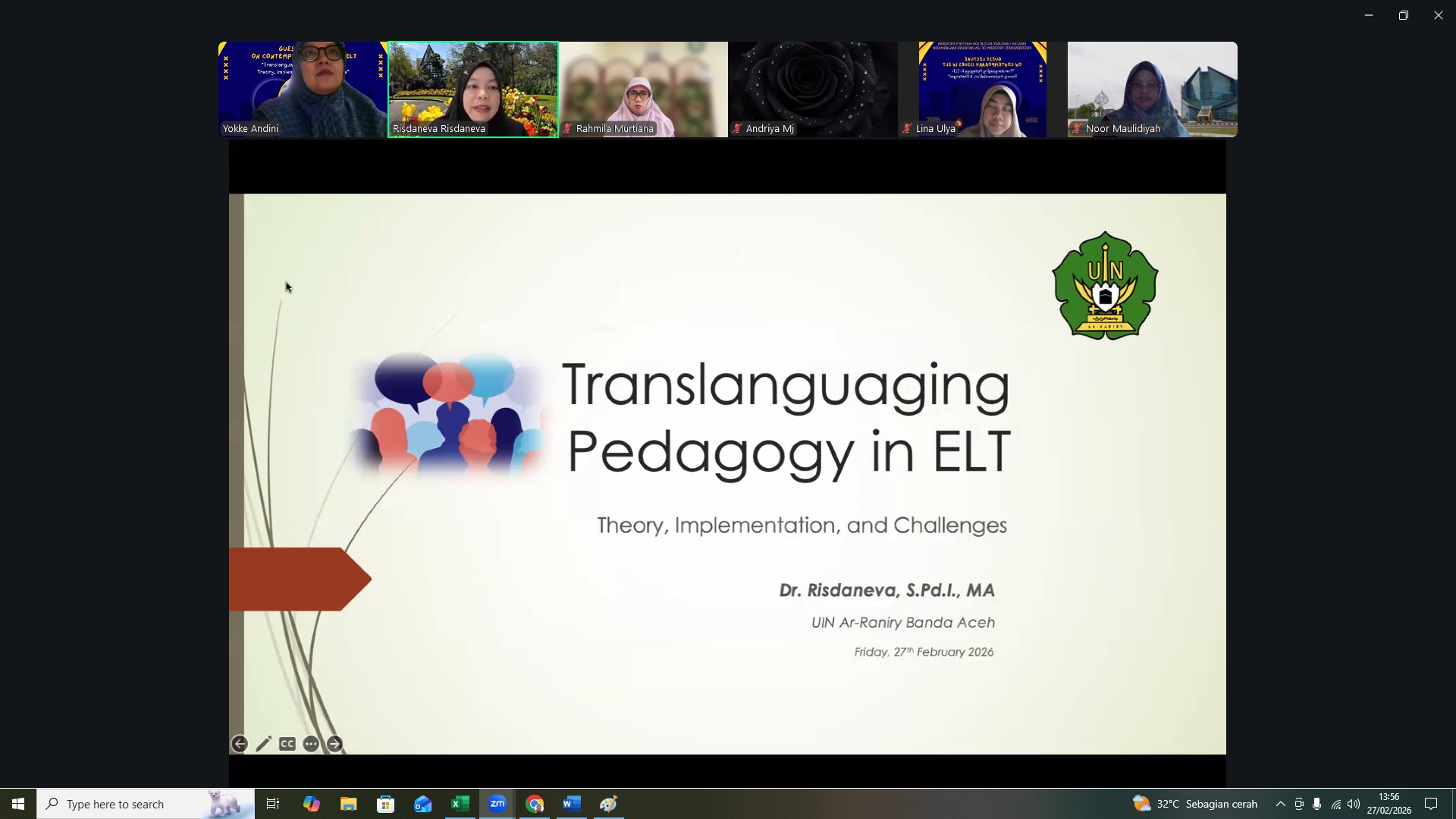Screen dimensions: 1456x819
Task: Open File Explorer from taskbar
Action: click(x=348, y=804)
